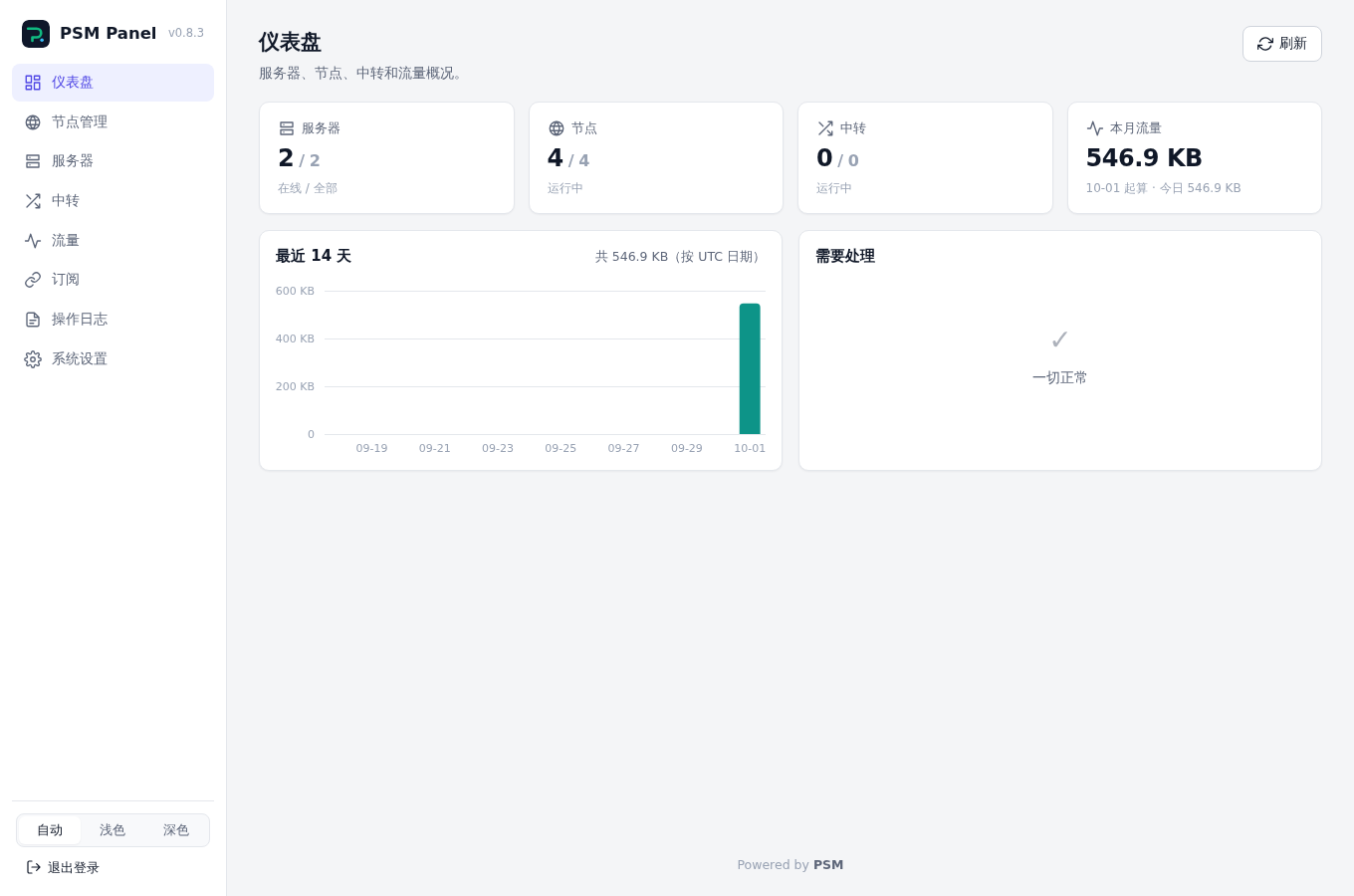Image resolution: width=1354 pixels, height=896 pixels.
Task: Click the globe icon on 节点 card
Action: [x=557, y=128]
